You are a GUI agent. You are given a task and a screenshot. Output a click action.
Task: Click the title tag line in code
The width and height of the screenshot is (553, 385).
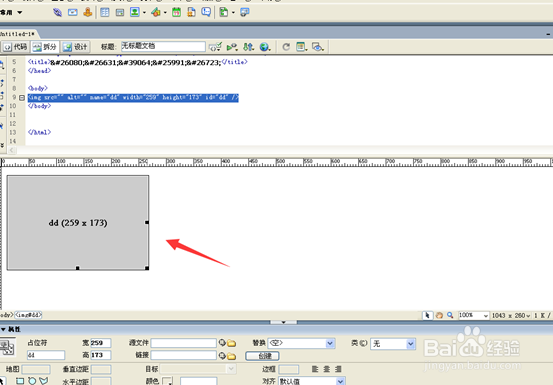tap(138, 62)
